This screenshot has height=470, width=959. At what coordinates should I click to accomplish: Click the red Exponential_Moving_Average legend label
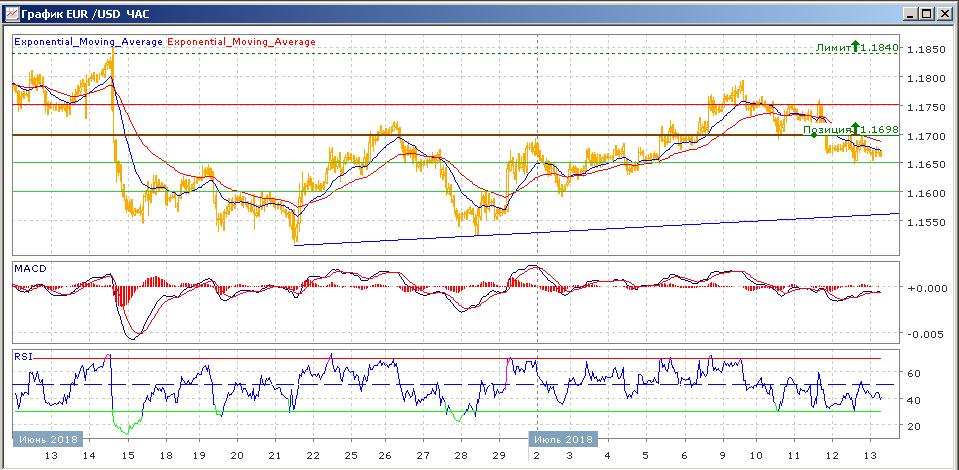click(x=241, y=42)
